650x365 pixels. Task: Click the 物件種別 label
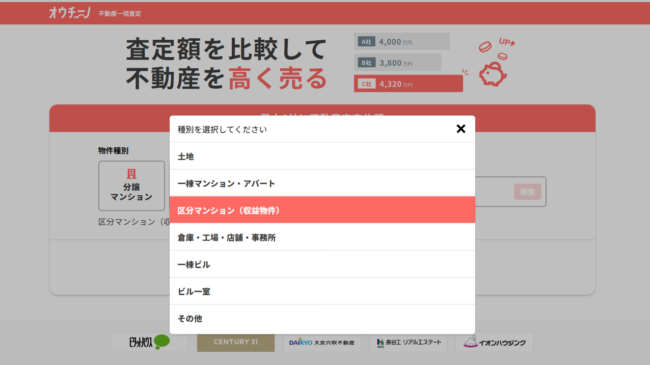[113, 151]
